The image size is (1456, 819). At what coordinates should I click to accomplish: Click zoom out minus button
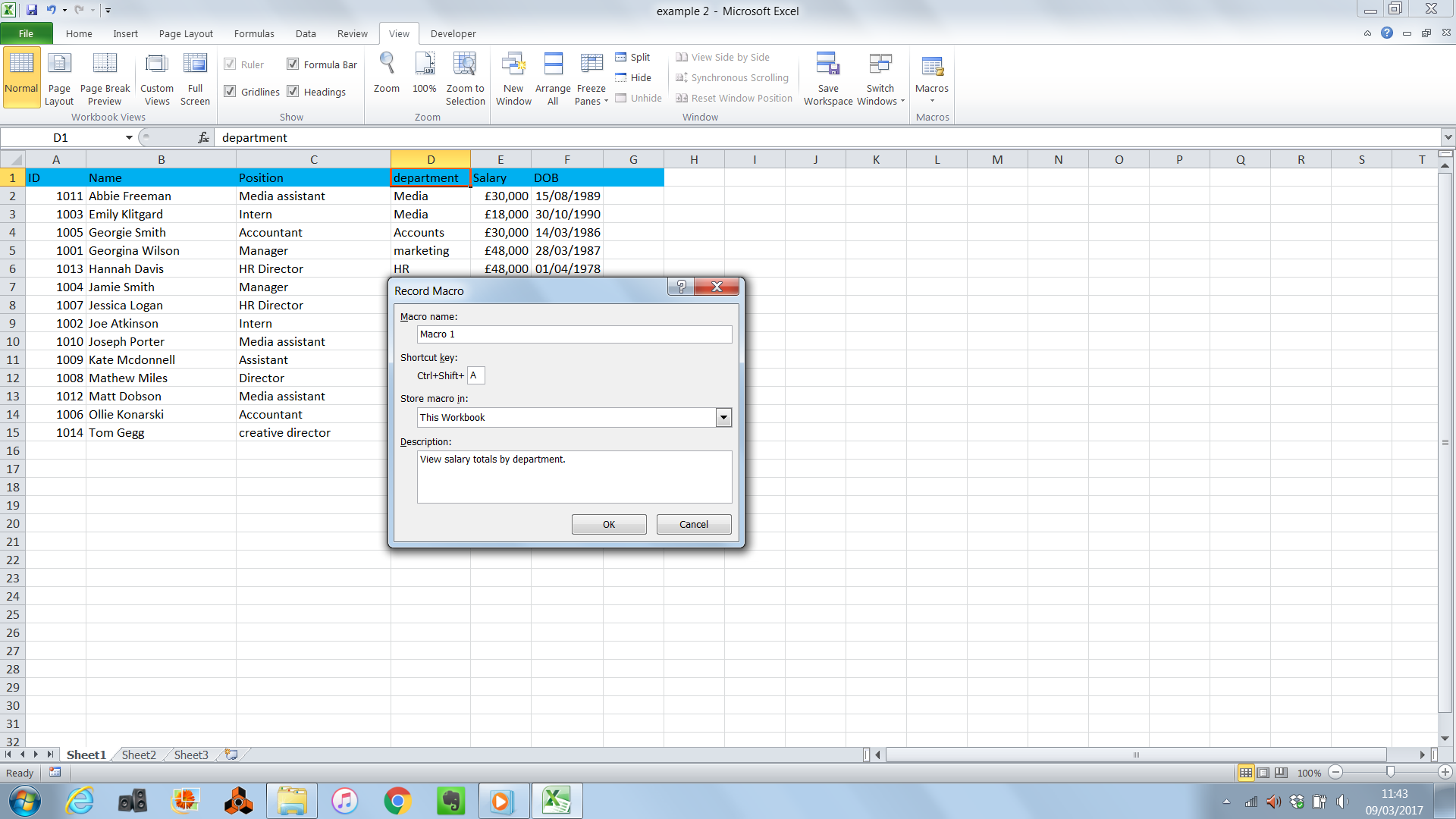pyautogui.click(x=1335, y=772)
